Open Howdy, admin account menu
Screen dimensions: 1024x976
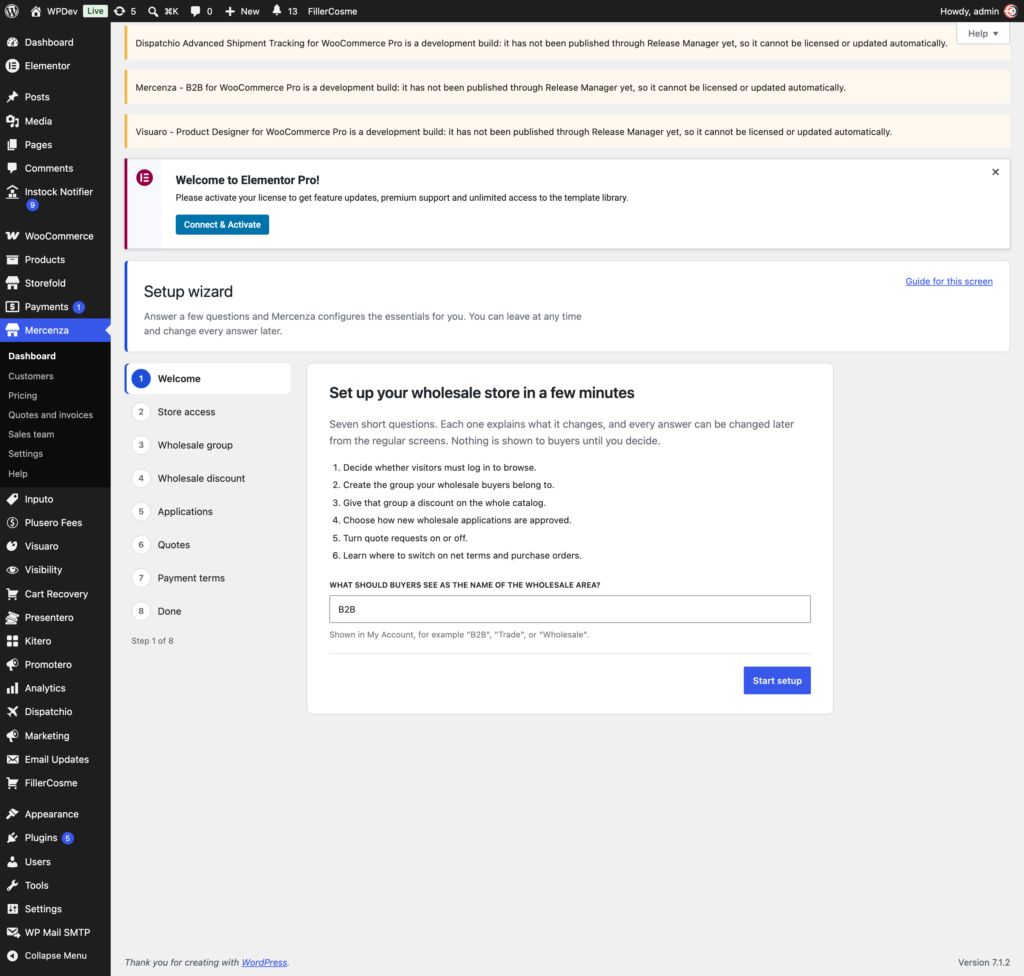[978, 11]
